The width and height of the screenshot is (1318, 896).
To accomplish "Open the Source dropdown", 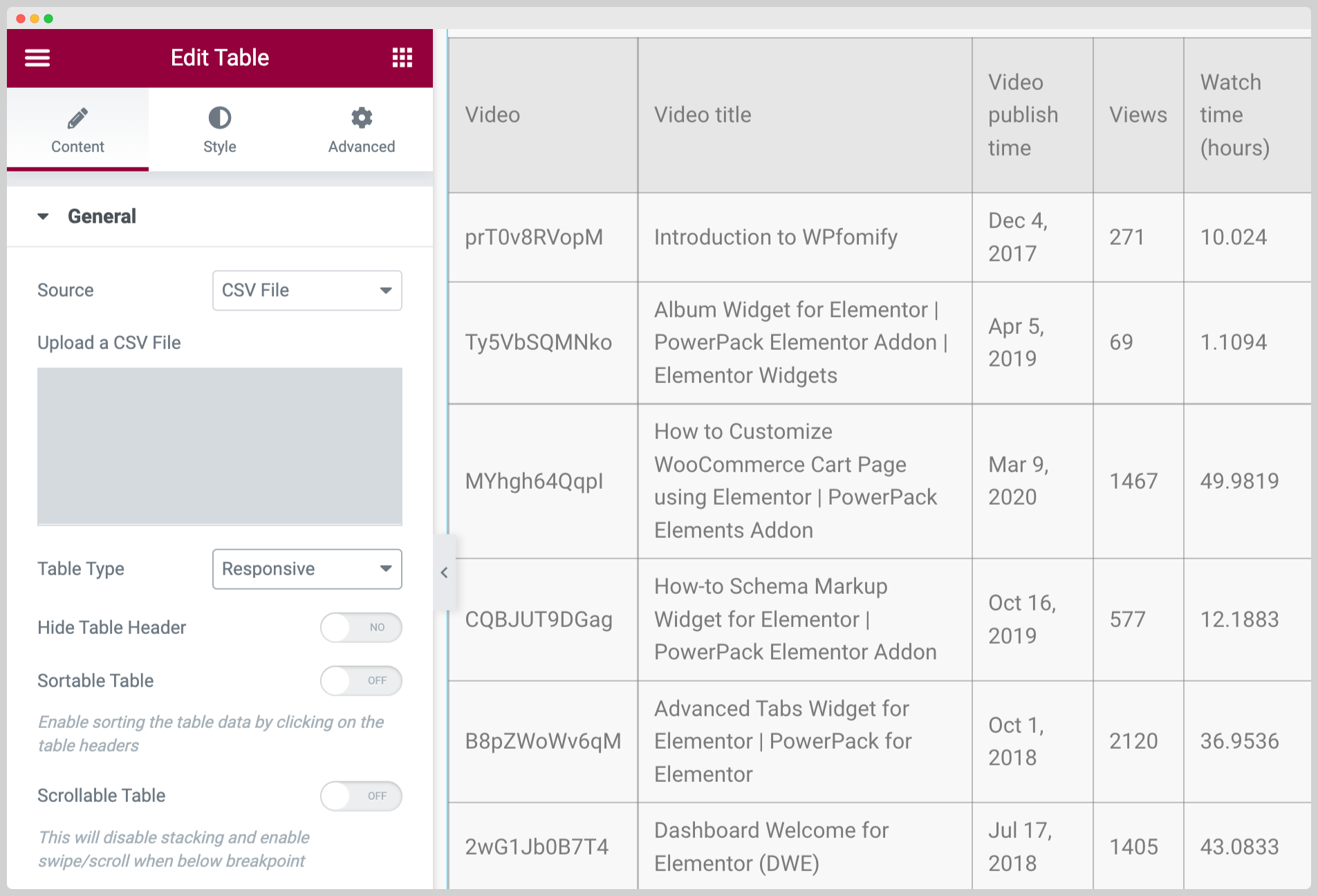I will (x=306, y=290).
